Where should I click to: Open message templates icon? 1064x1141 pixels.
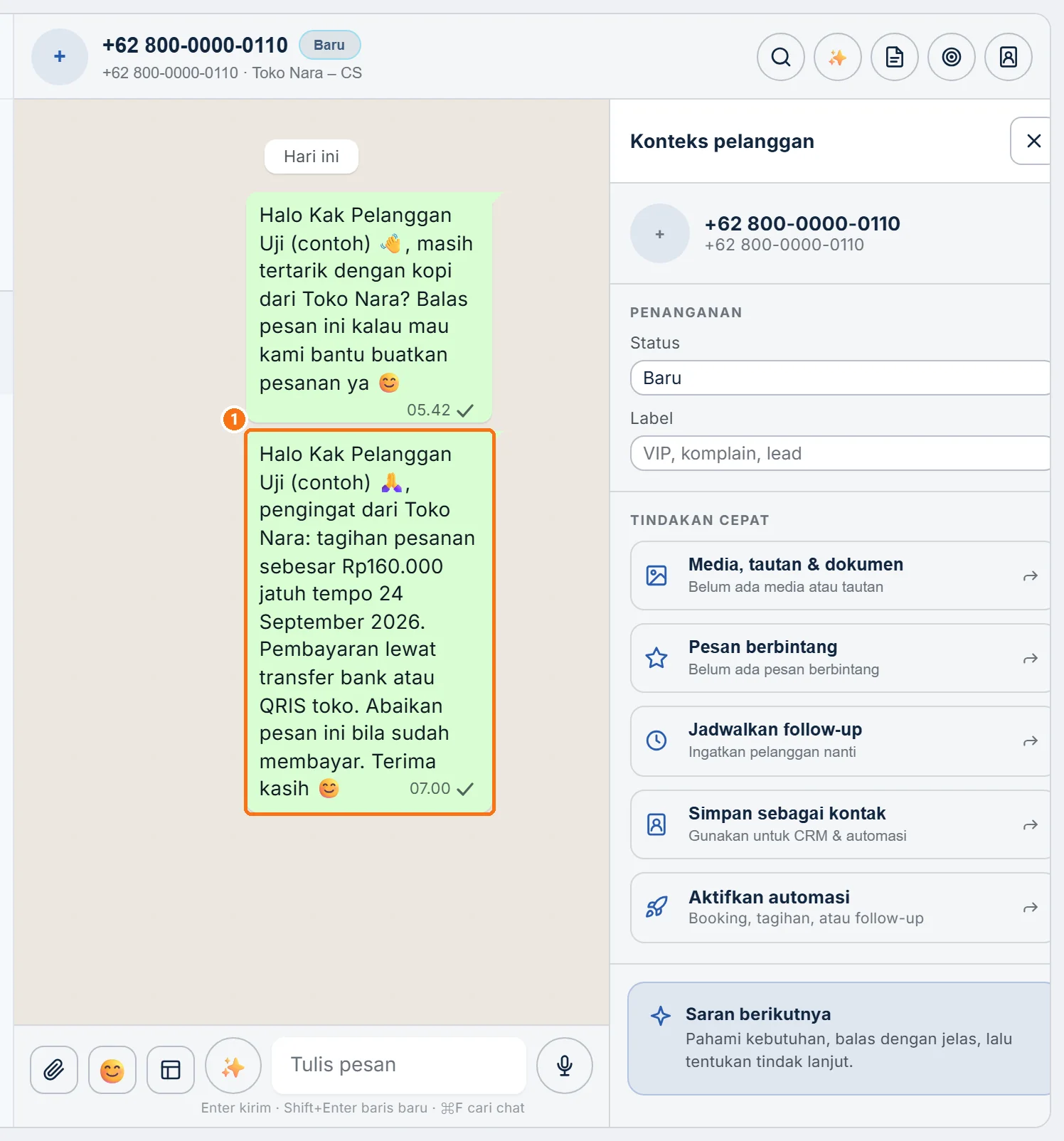(171, 1069)
